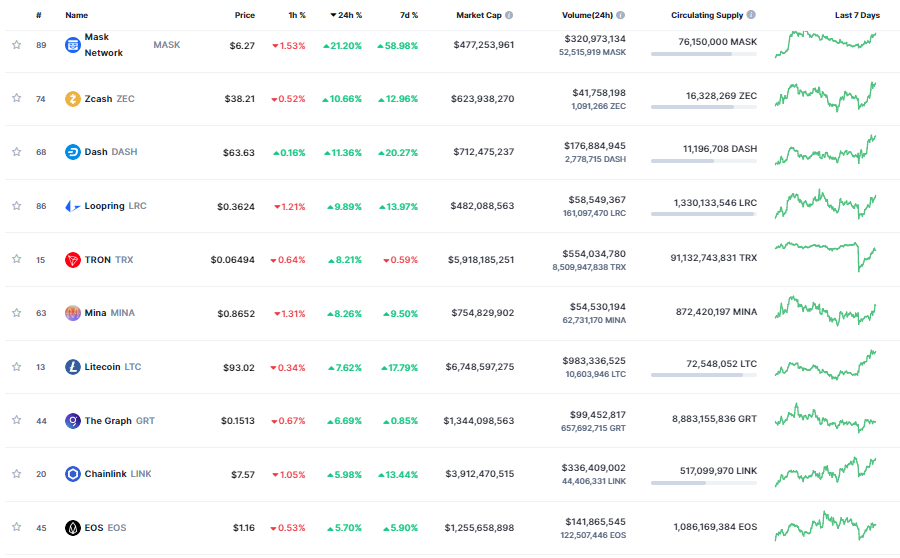The height and width of the screenshot is (558, 900).
Task: Click The Graph supply 8,883,155,836 GRT
Action: click(x=715, y=419)
